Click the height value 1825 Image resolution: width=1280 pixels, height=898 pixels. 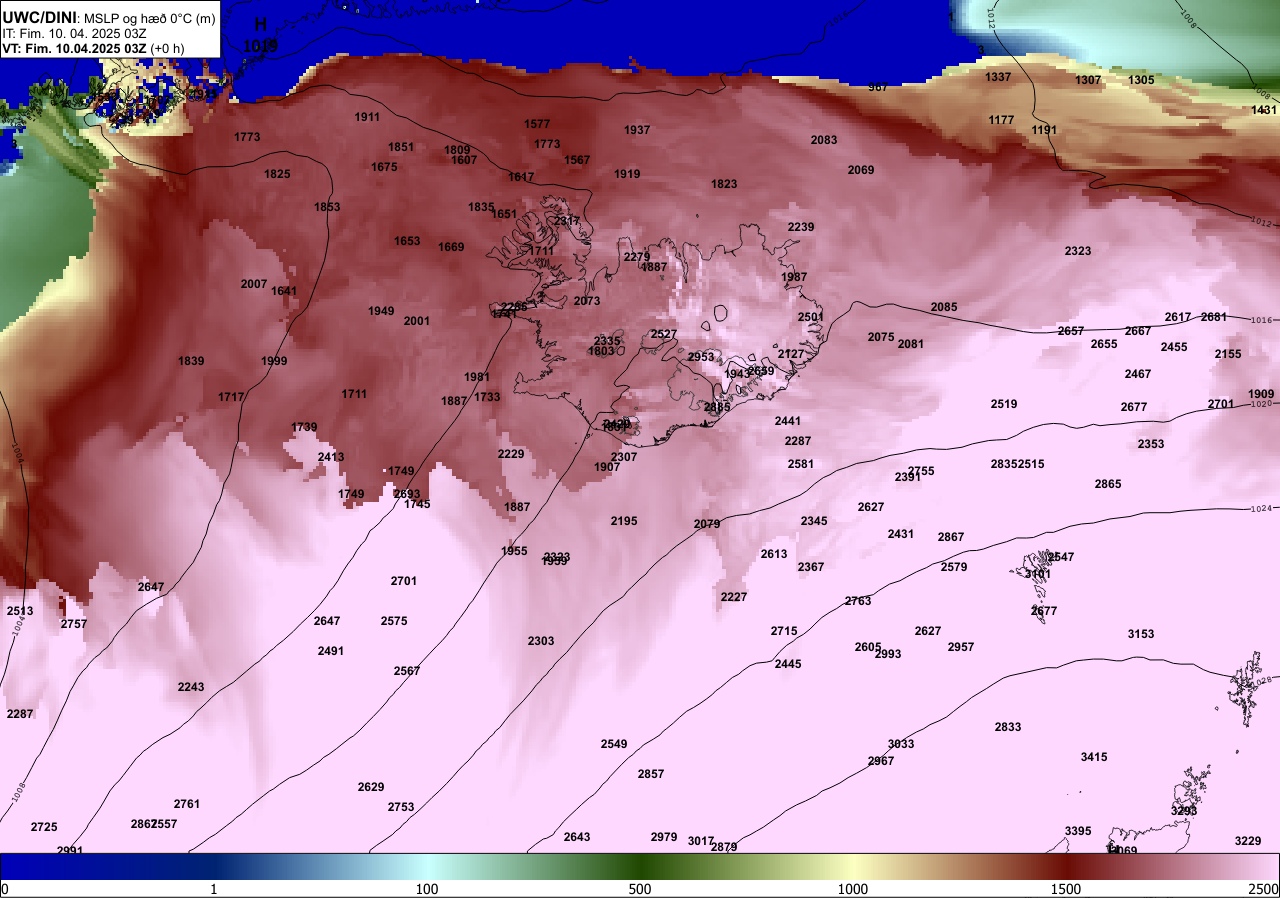(277, 174)
